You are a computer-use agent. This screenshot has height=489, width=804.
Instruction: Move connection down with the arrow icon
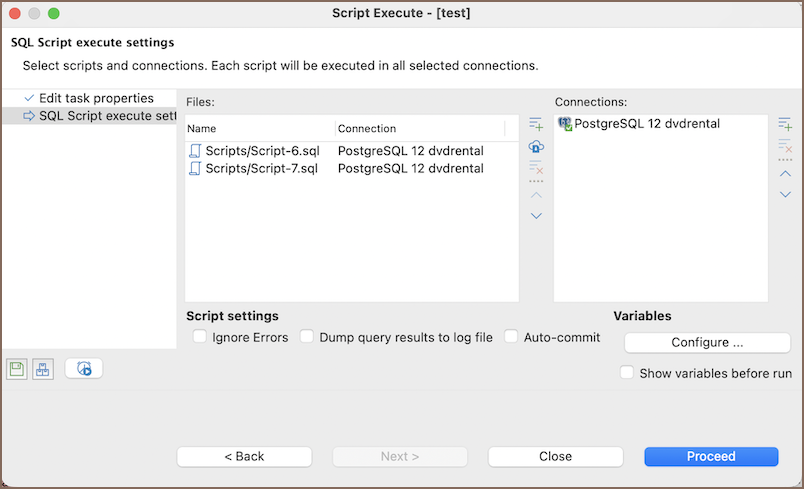pos(785,195)
